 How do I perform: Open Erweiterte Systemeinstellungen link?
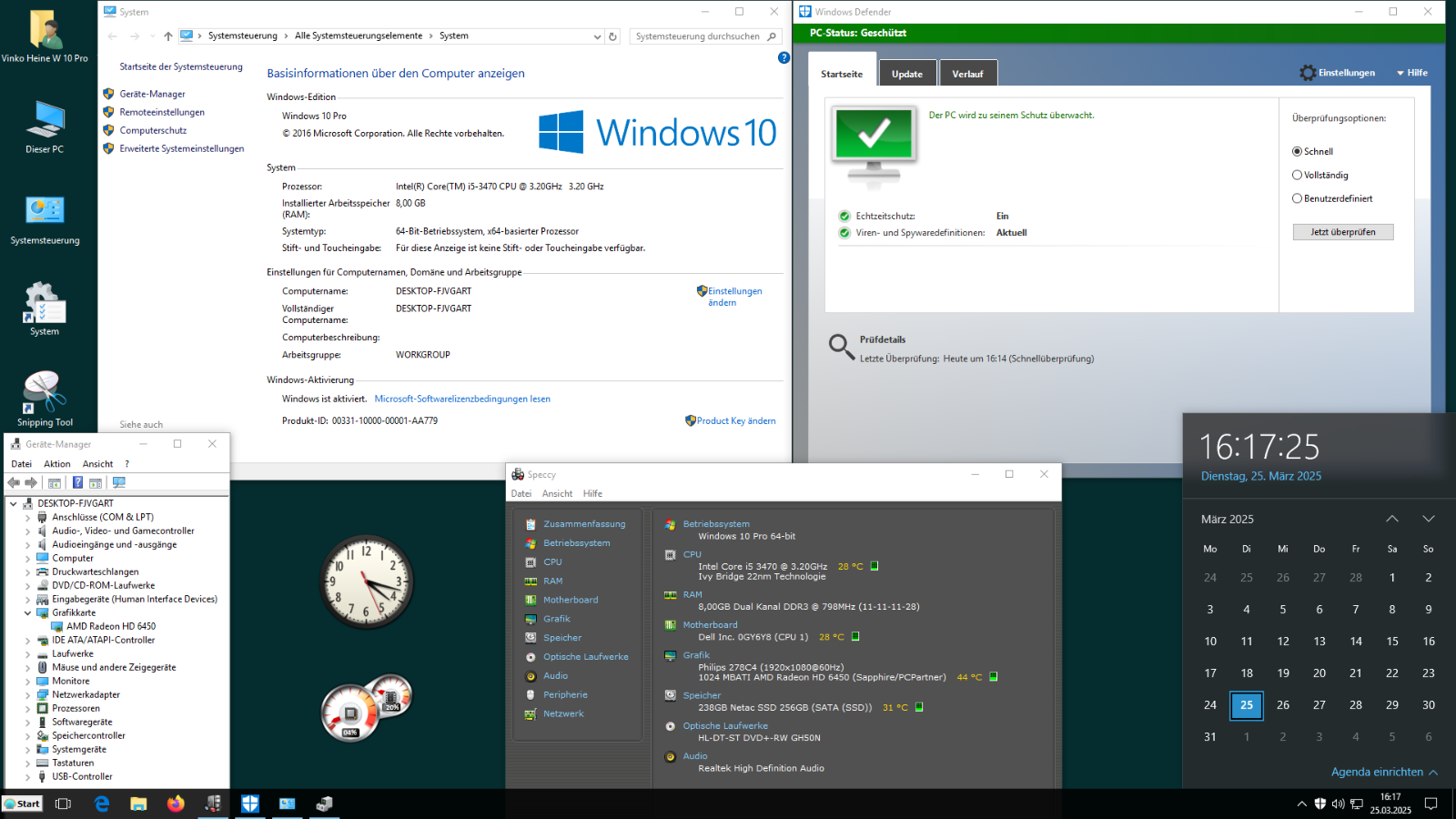coord(182,149)
